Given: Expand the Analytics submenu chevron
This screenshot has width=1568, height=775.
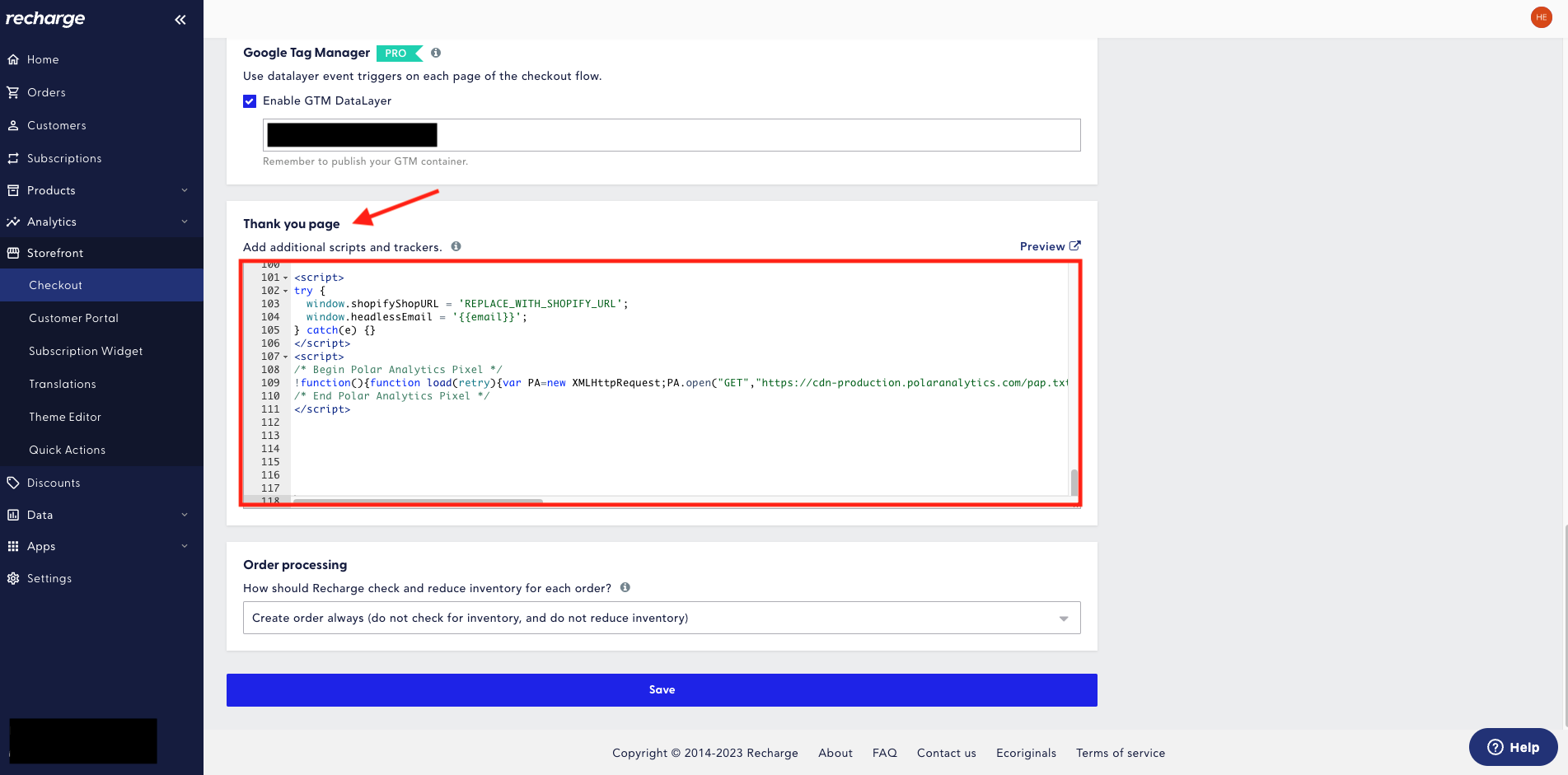Looking at the screenshot, I should tap(185, 222).
